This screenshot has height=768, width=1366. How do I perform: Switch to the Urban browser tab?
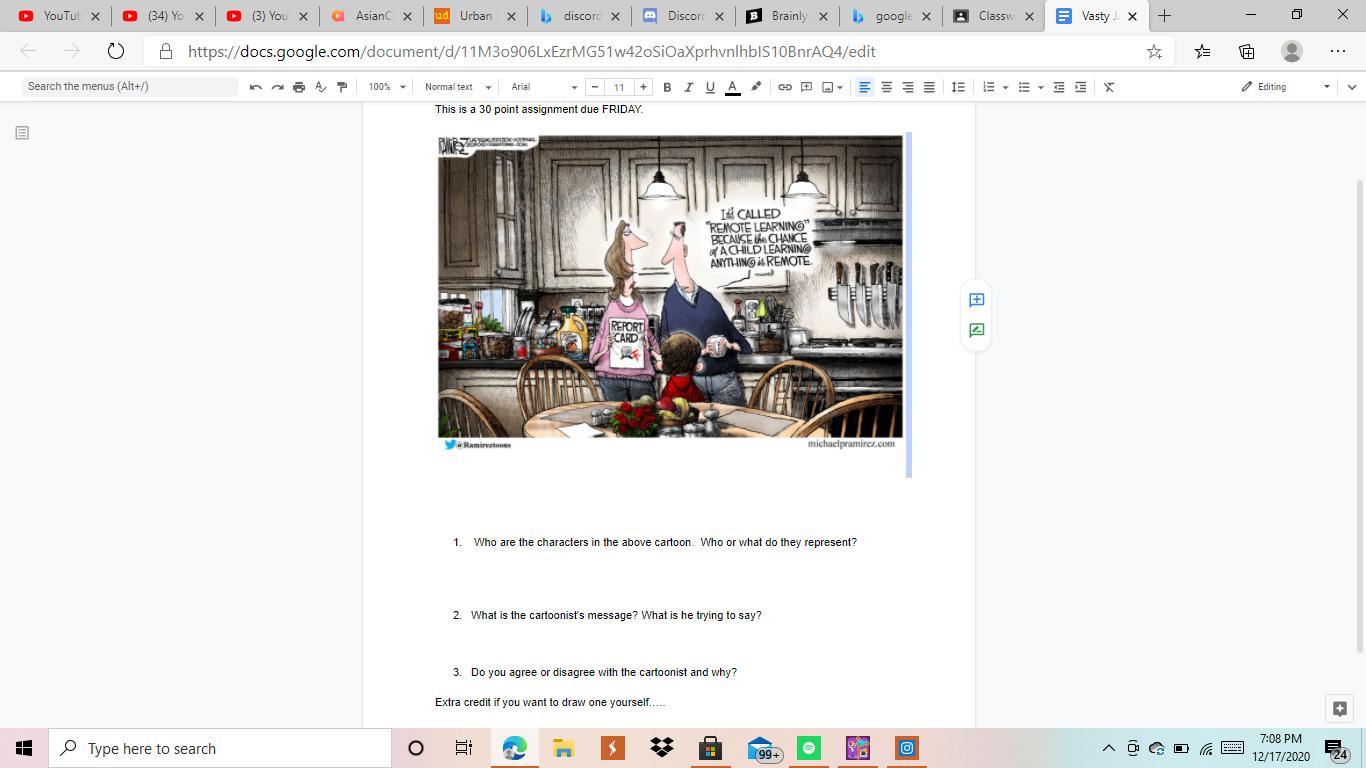475,16
